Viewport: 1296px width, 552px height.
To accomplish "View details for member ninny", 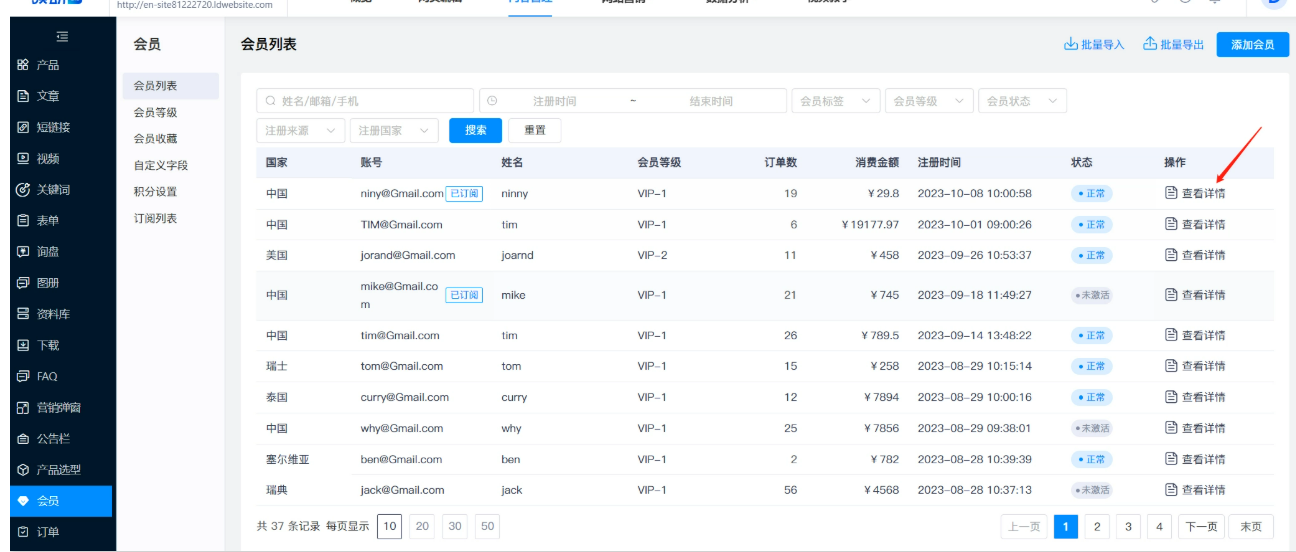I will pyautogui.click(x=1195, y=194).
